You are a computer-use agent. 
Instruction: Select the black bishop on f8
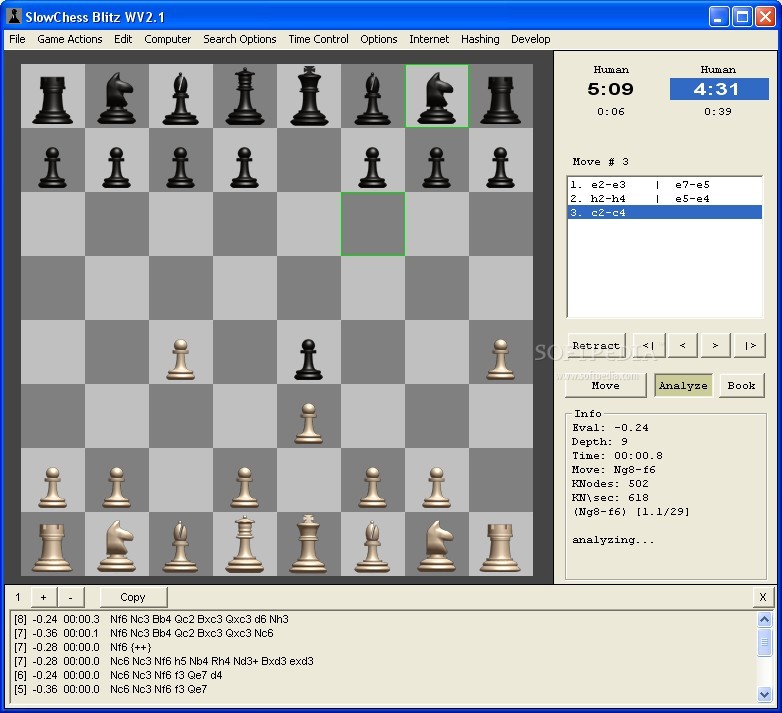[373, 98]
